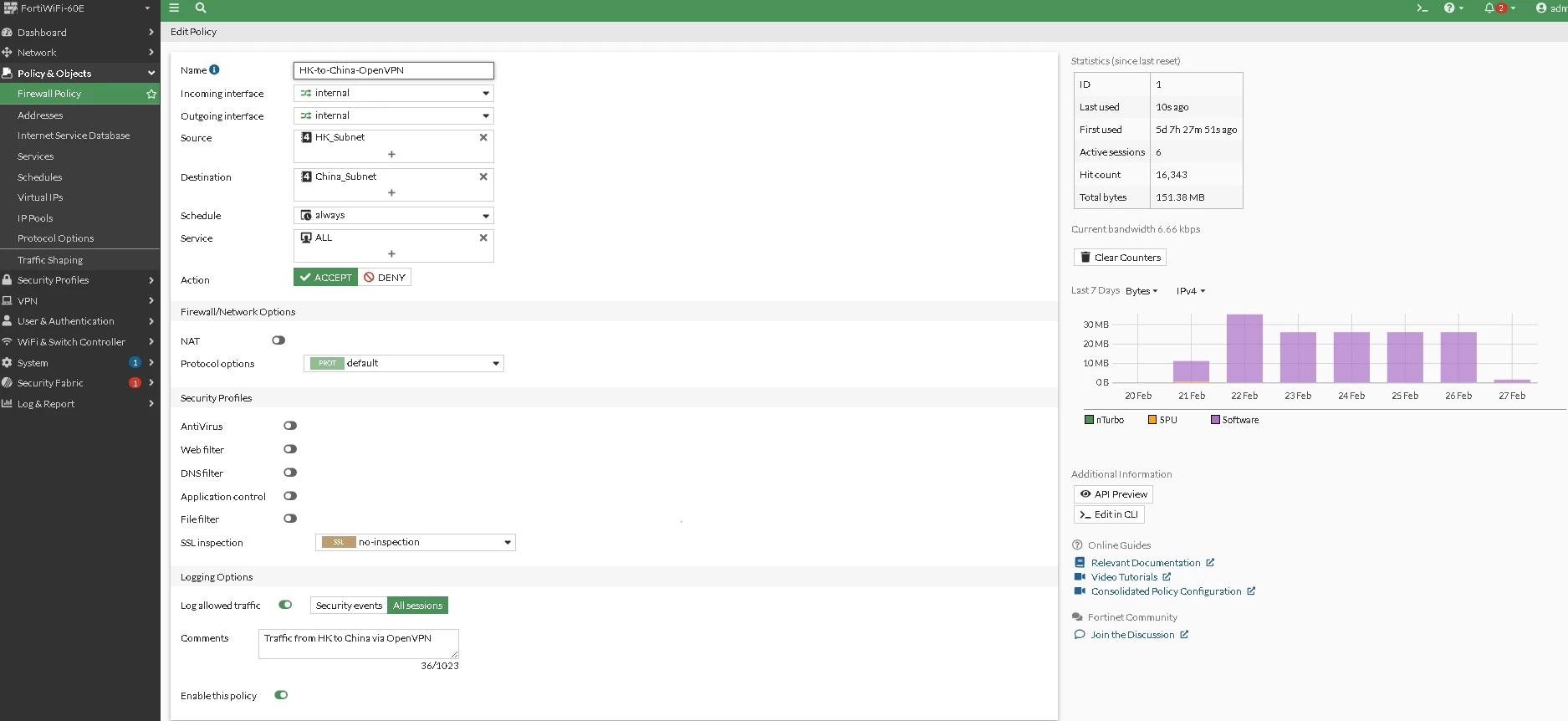Click the API Preview button
The width and height of the screenshot is (1568, 721).
pos(1113,493)
